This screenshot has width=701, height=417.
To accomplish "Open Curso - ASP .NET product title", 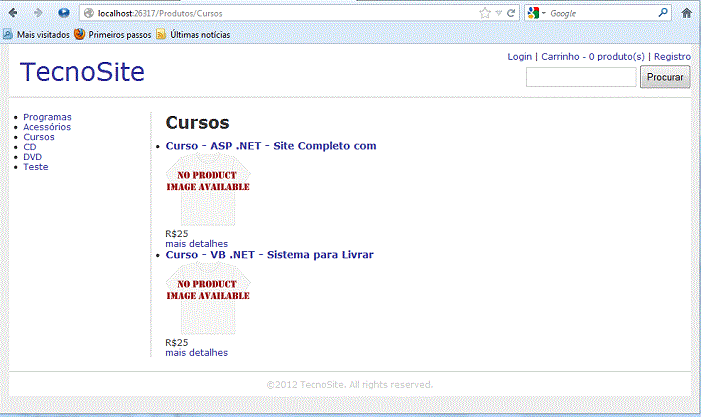I will coord(271,146).
